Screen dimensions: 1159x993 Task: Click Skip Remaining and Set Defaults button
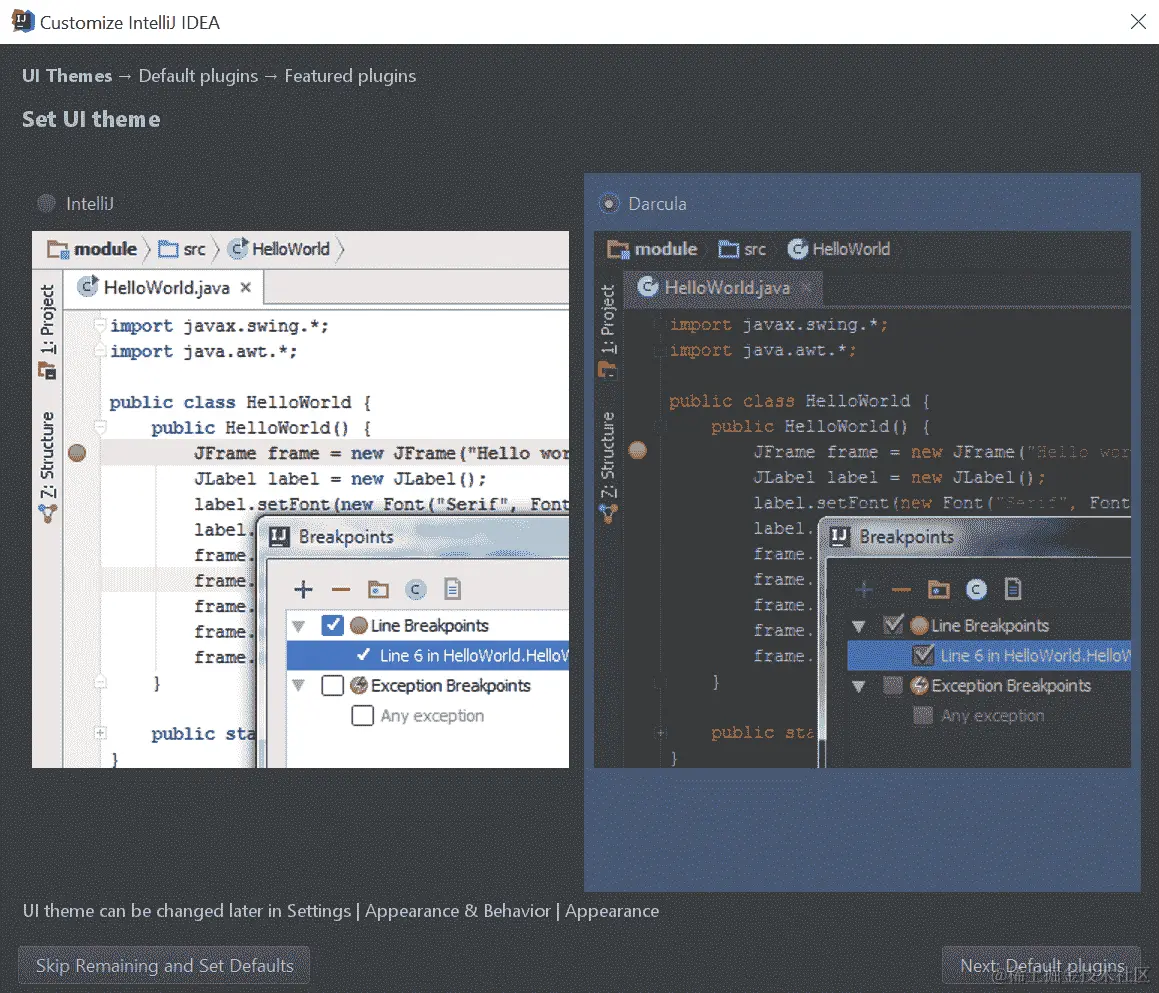[164, 965]
